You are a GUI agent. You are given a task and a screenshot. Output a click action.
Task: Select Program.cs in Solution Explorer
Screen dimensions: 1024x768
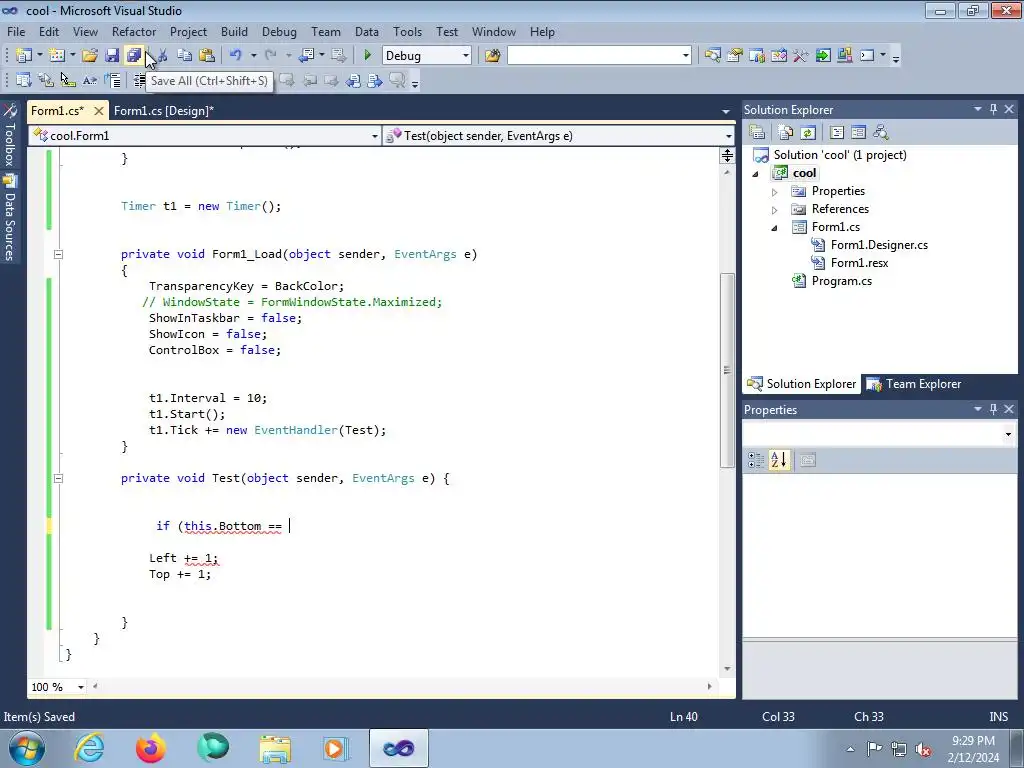841,281
